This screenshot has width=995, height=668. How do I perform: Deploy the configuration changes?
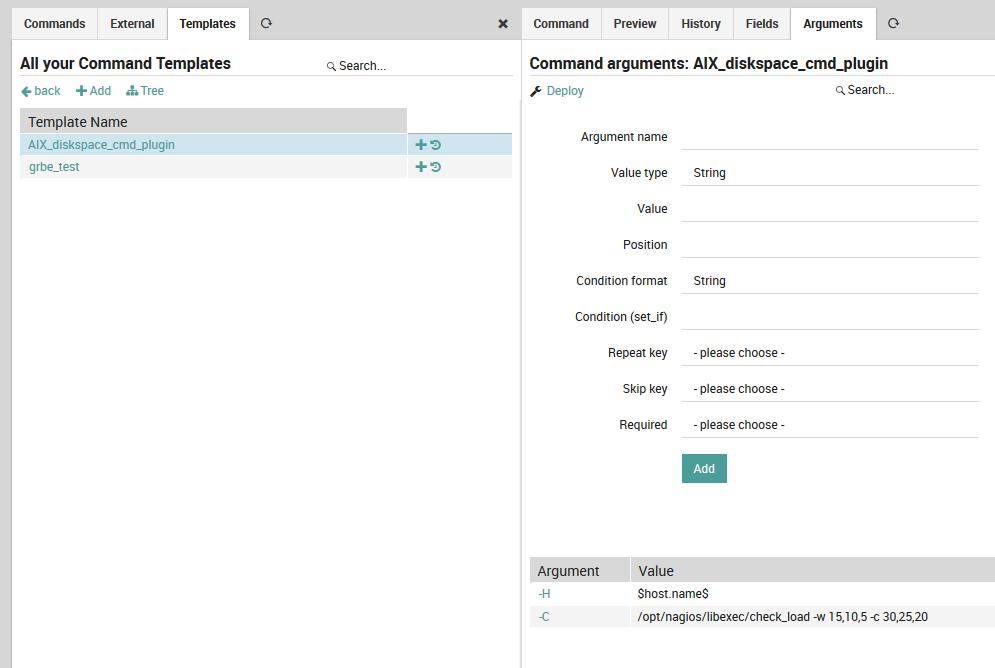pos(557,91)
